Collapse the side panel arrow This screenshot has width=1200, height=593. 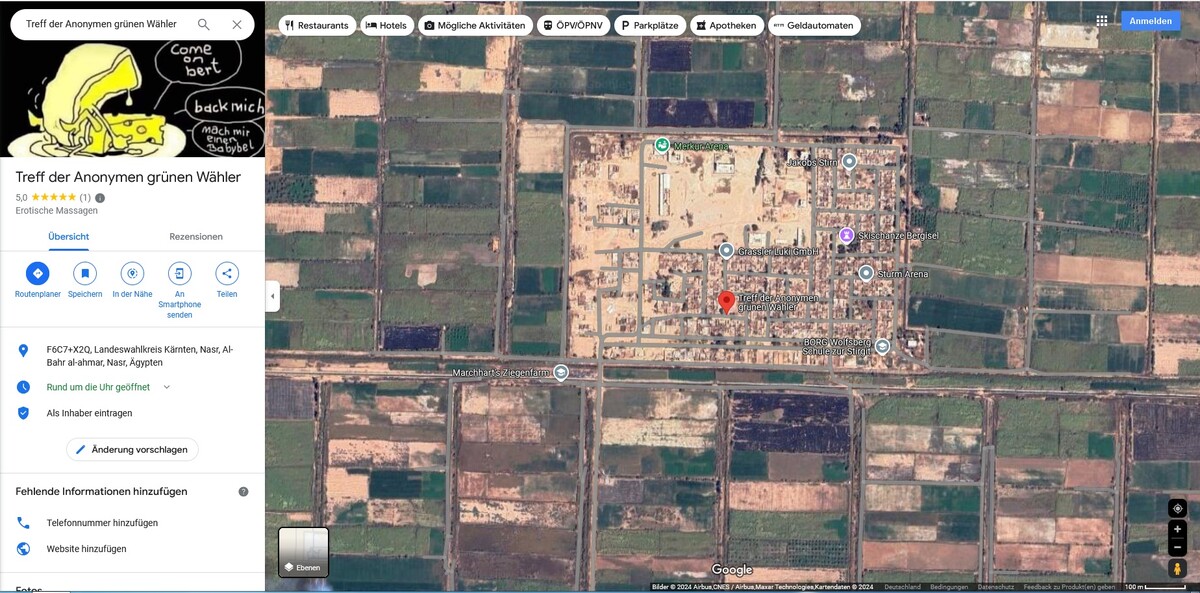tap(272, 296)
